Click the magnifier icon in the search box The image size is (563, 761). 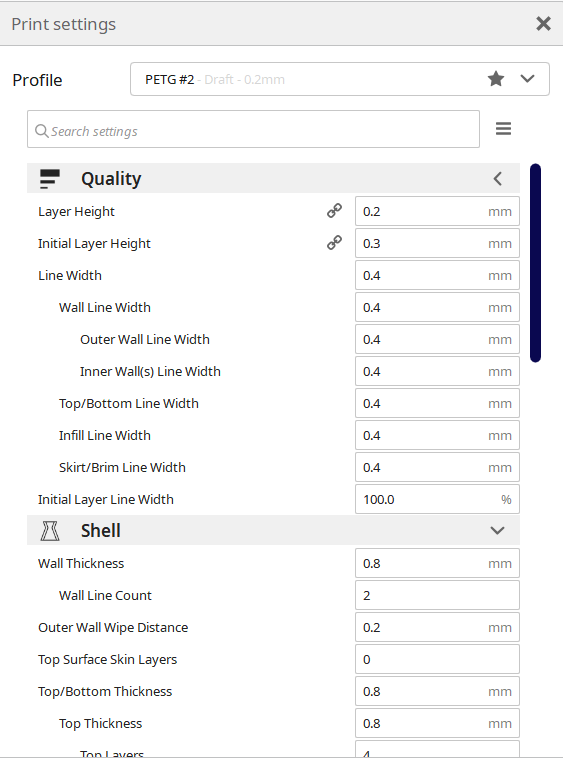tap(42, 131)
